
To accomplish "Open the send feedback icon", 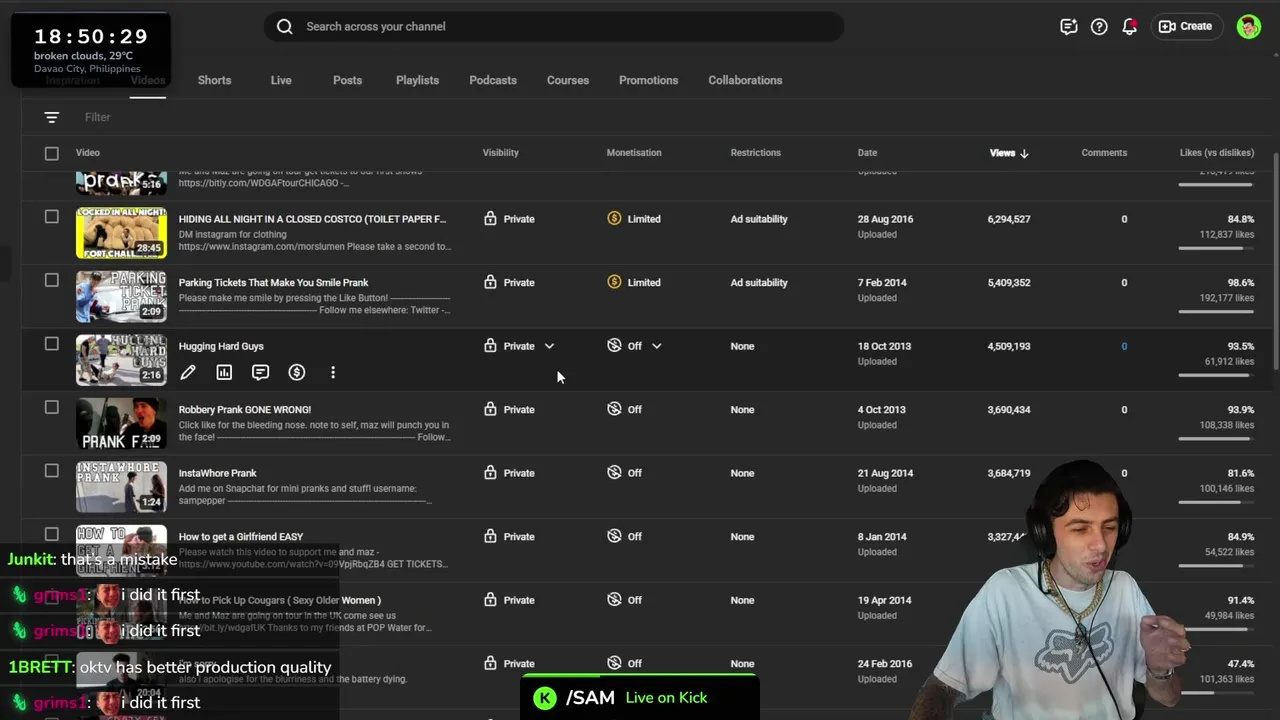I will (x=1068, y=27).
